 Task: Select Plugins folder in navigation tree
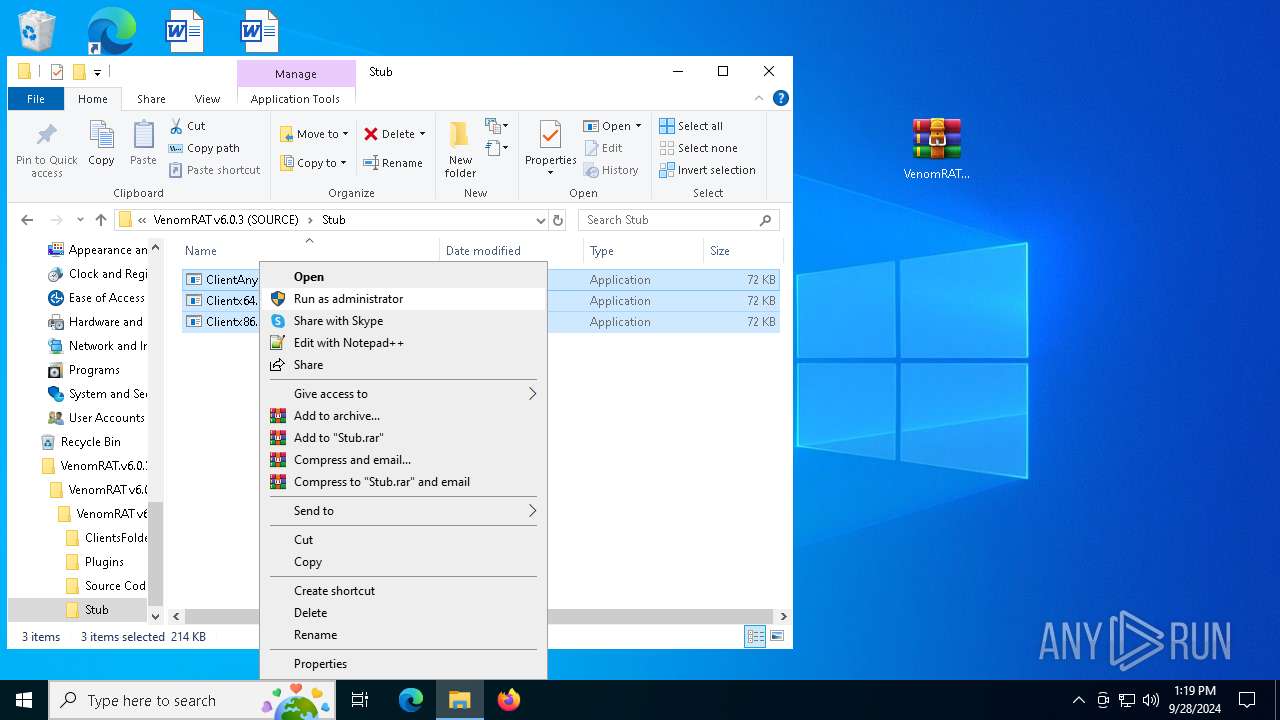click(104, 562)
